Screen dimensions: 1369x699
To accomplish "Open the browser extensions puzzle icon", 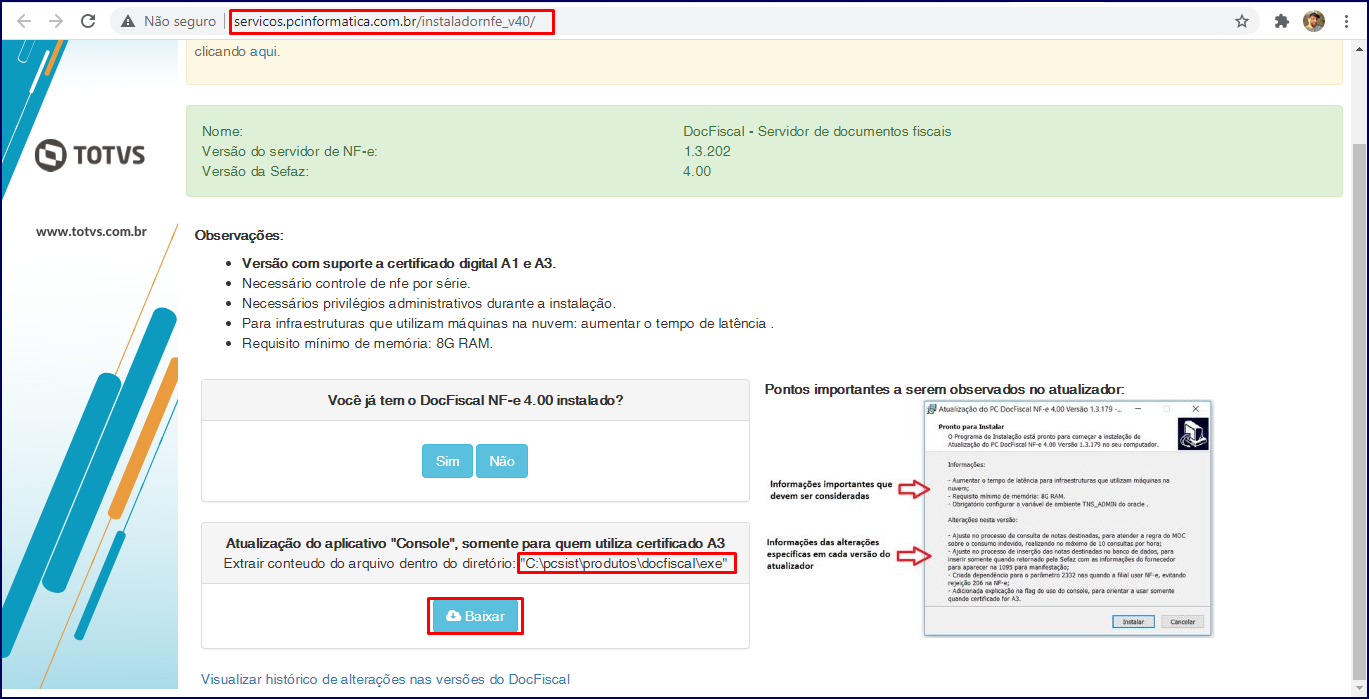I will pyautogui.click(x=1282, y=21).
